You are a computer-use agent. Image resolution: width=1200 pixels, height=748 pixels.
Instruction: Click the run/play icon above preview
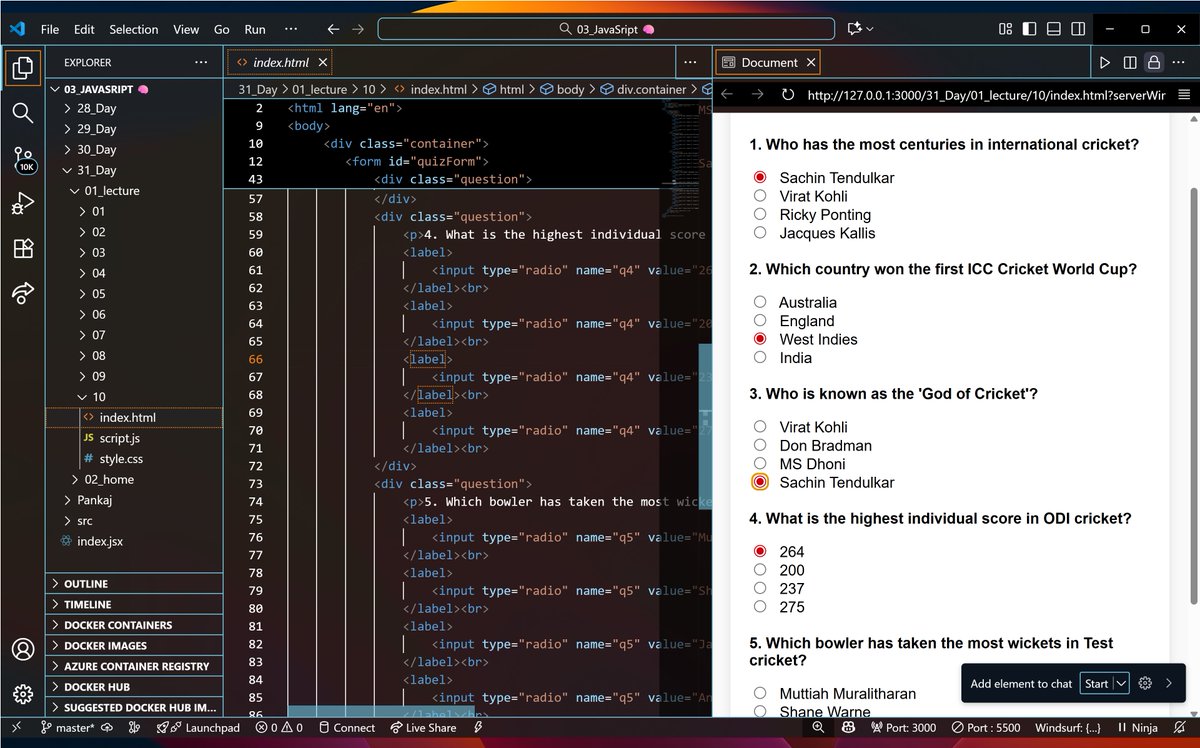pos(1105,62)
